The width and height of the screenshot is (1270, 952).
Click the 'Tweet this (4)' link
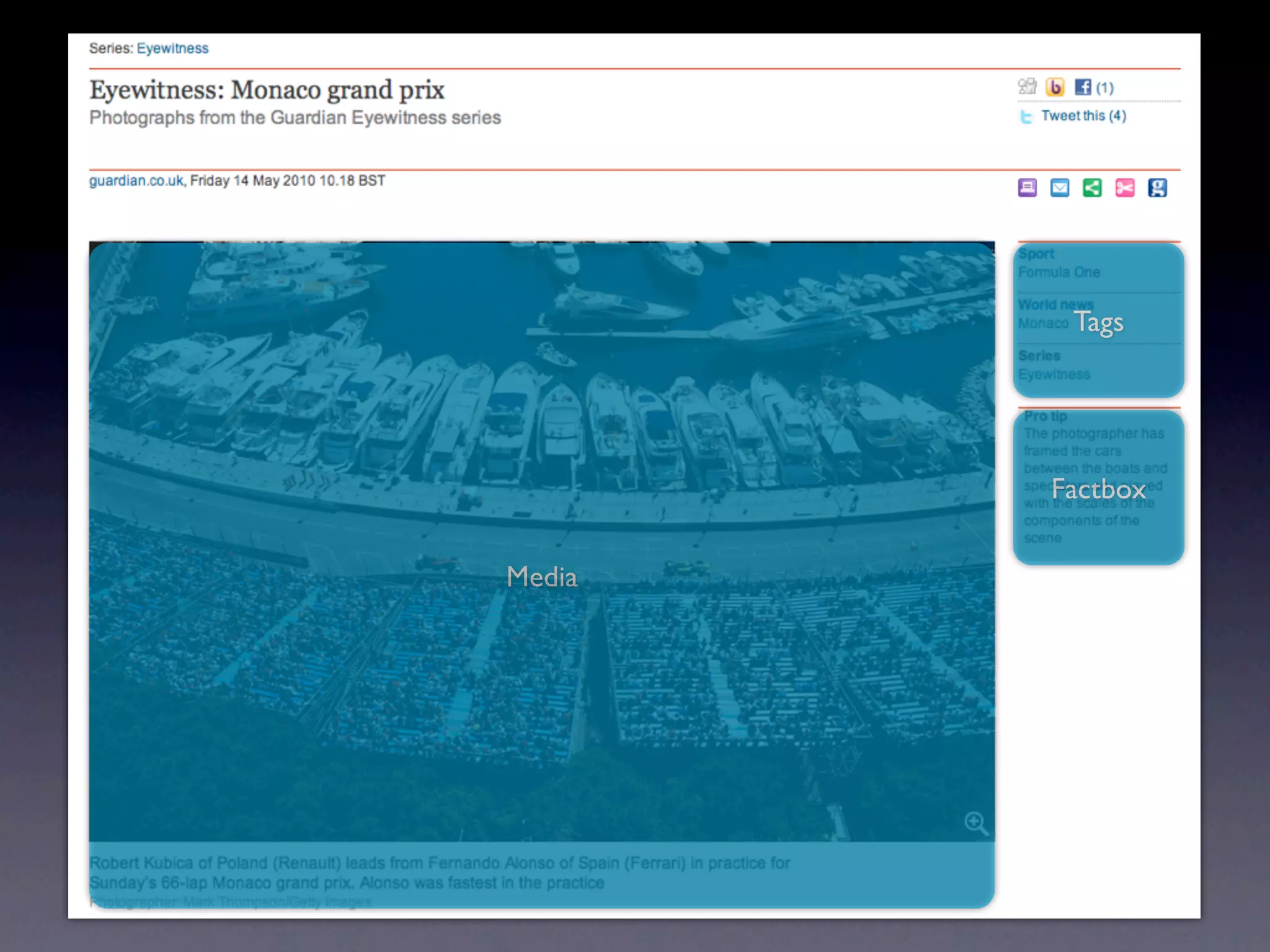1083,116
